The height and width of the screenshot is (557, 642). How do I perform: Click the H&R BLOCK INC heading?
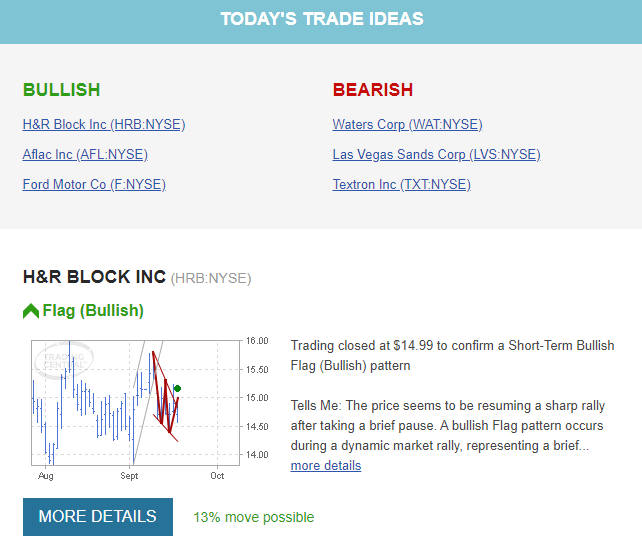[95, 277]
